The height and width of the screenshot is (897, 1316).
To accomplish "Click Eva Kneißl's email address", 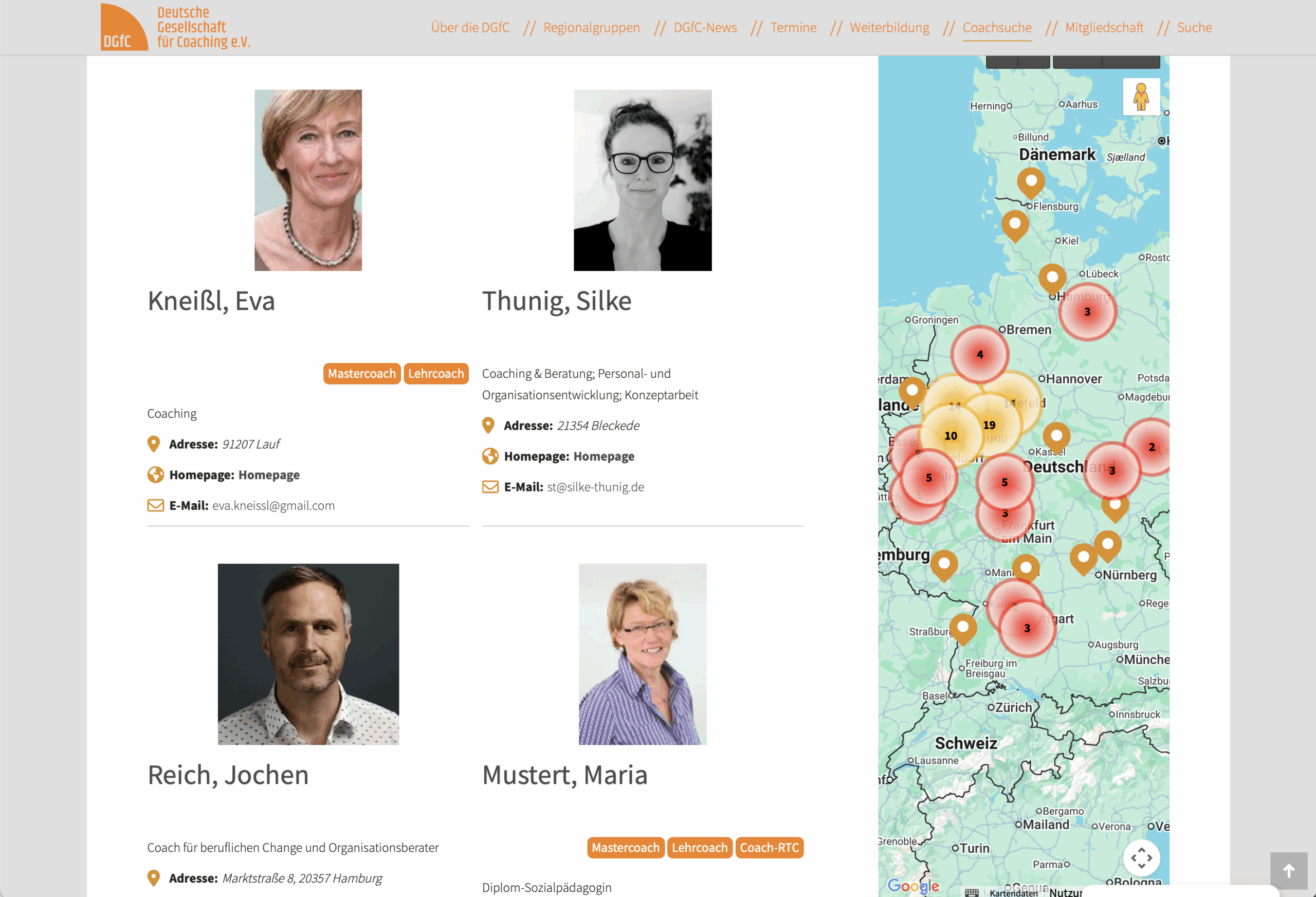I will point(273,505).
